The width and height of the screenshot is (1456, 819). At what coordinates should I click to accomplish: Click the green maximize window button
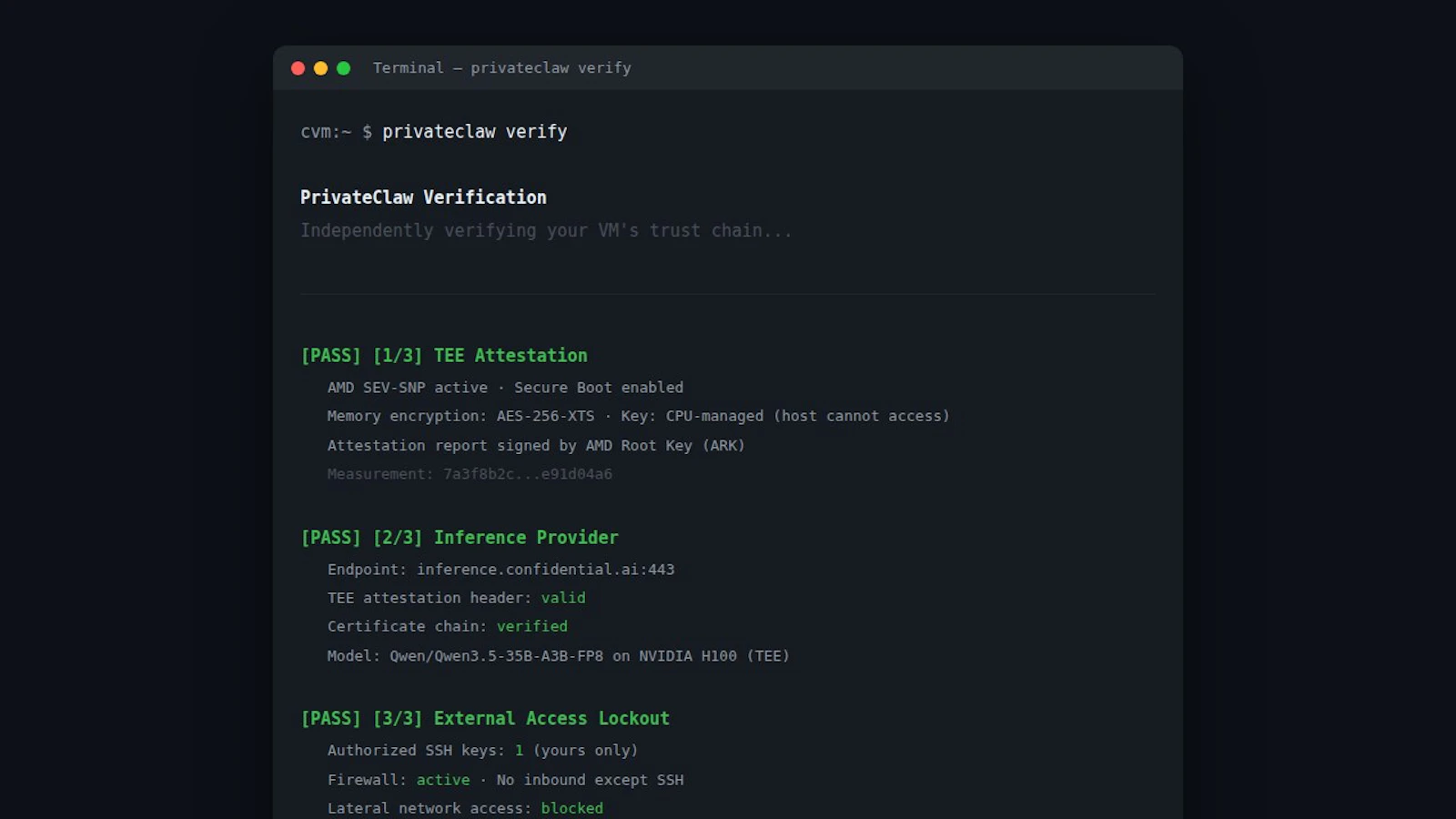pos(343,68)
